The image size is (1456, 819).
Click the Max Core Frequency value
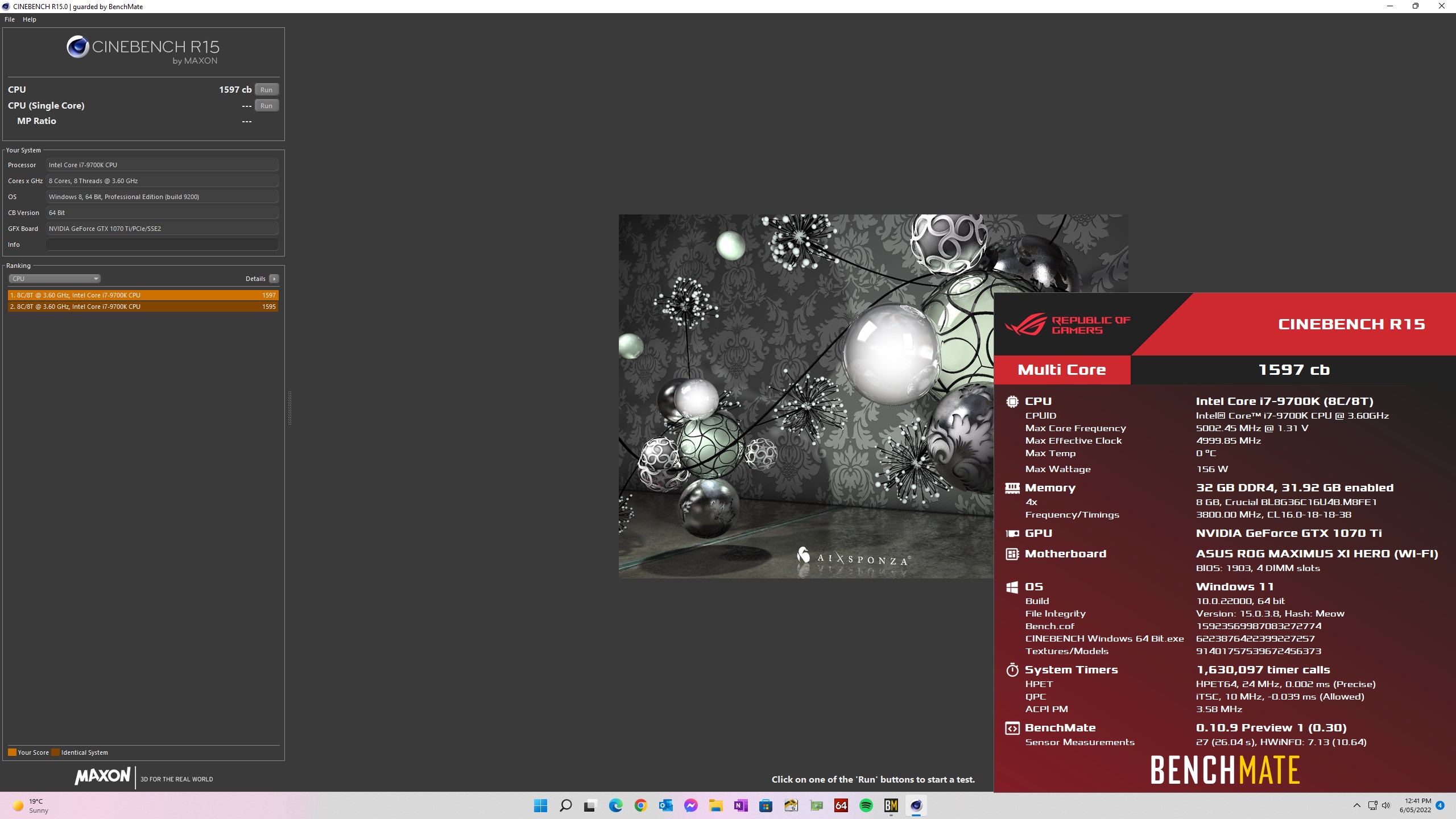[1252, 428]
